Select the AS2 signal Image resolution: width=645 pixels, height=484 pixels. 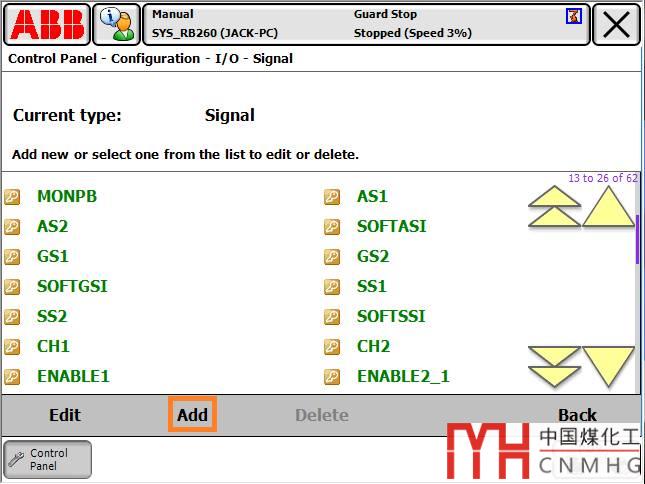(53, 227)
